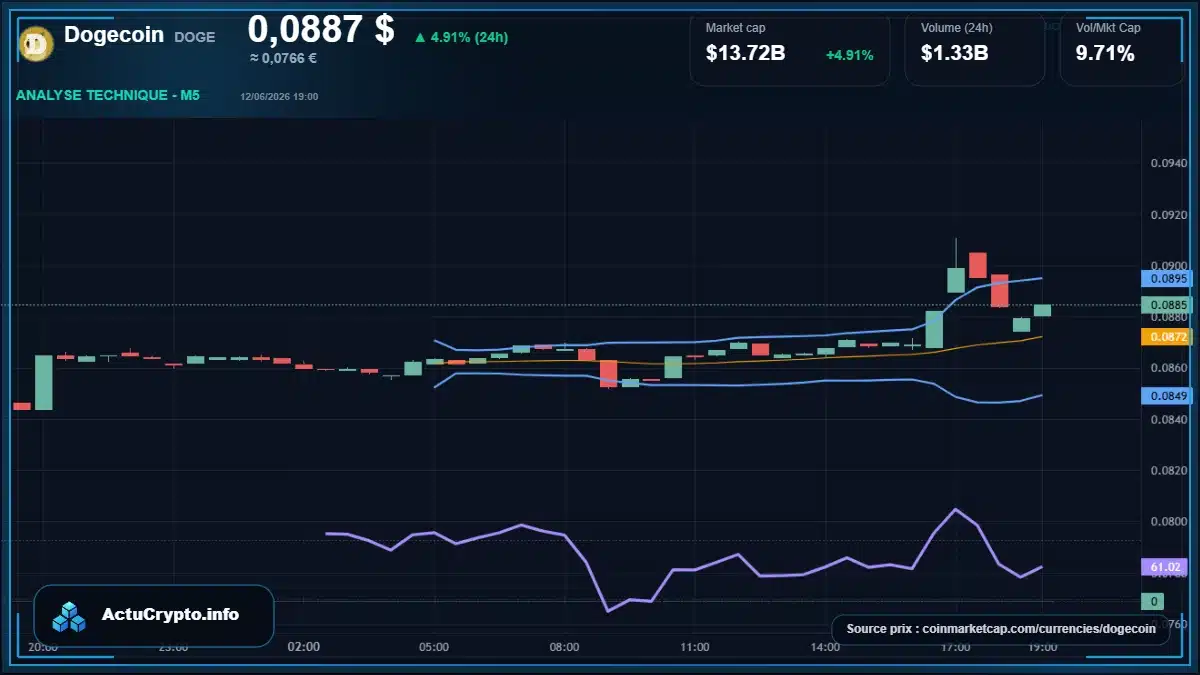This screenshot has height=675, width=1200.
Task: Click the ANALYSE TECHNIQUE - M5 label
Action: pos(108,95)
